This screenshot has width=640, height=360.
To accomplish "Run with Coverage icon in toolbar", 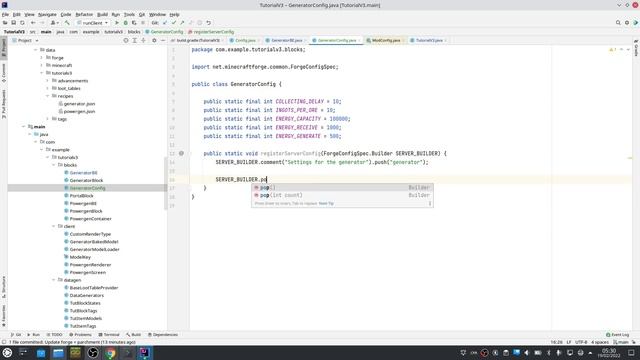I will (134, 23).
